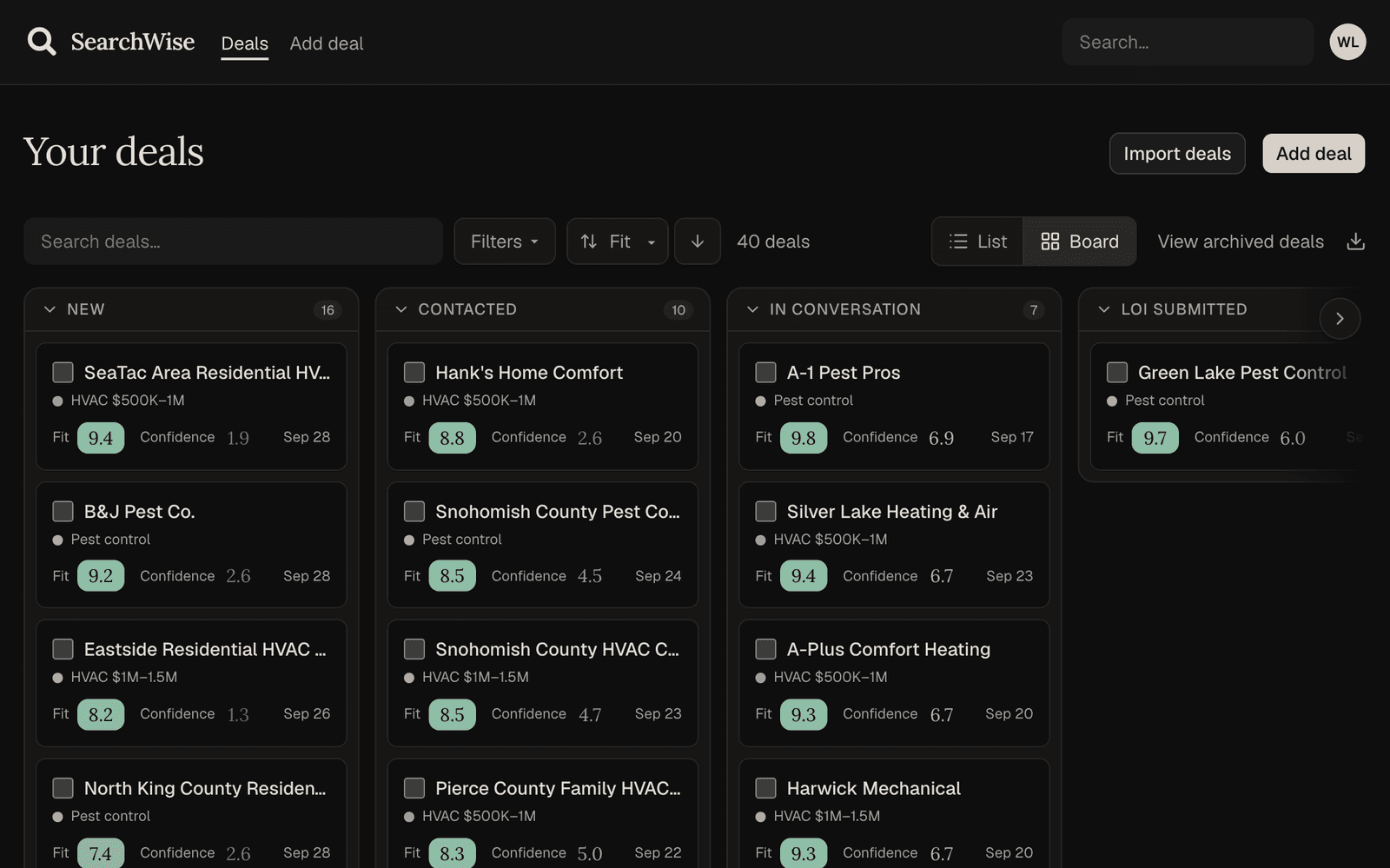This screenshot has width=1390, height=868.
Task: Open the Harwick Mechanical deal
Action: tap(874, 788)
